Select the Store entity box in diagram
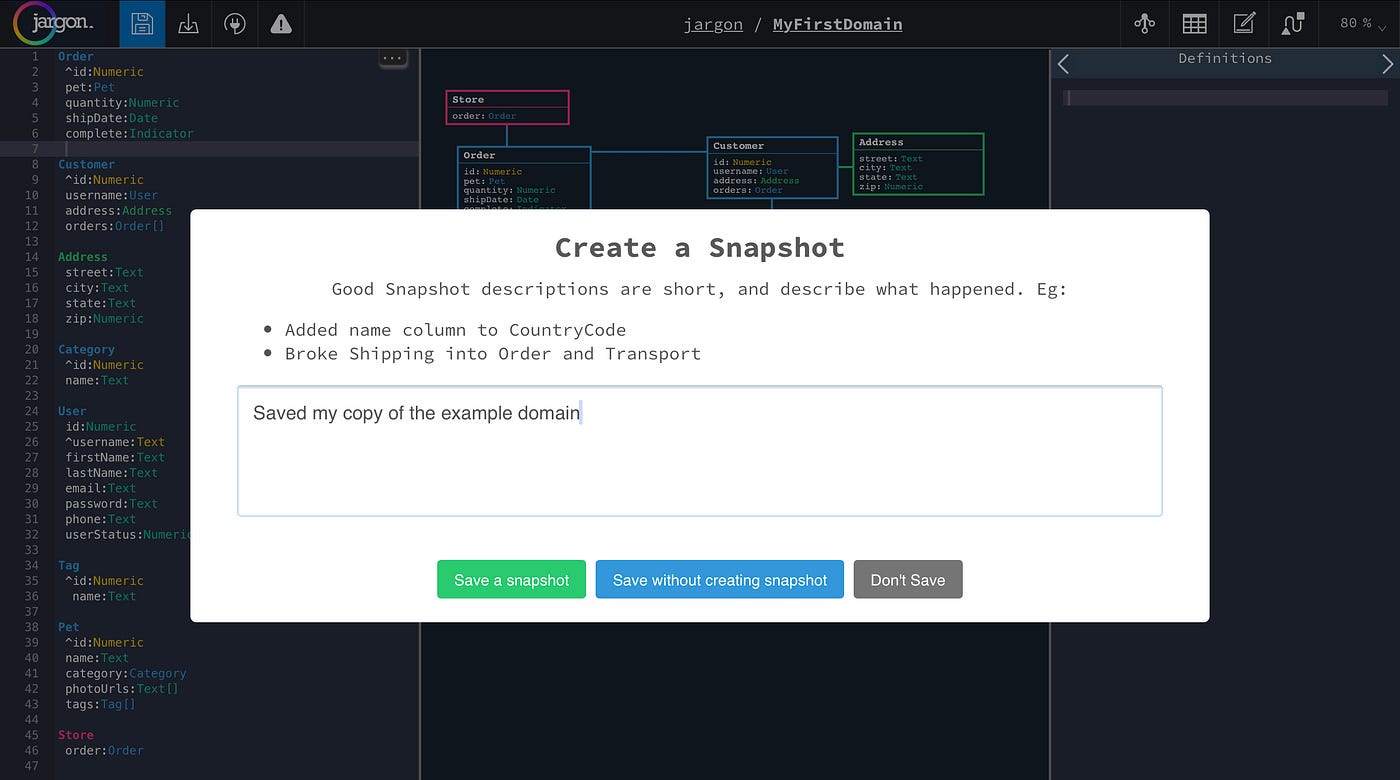1400x780 pixels. 507,107
